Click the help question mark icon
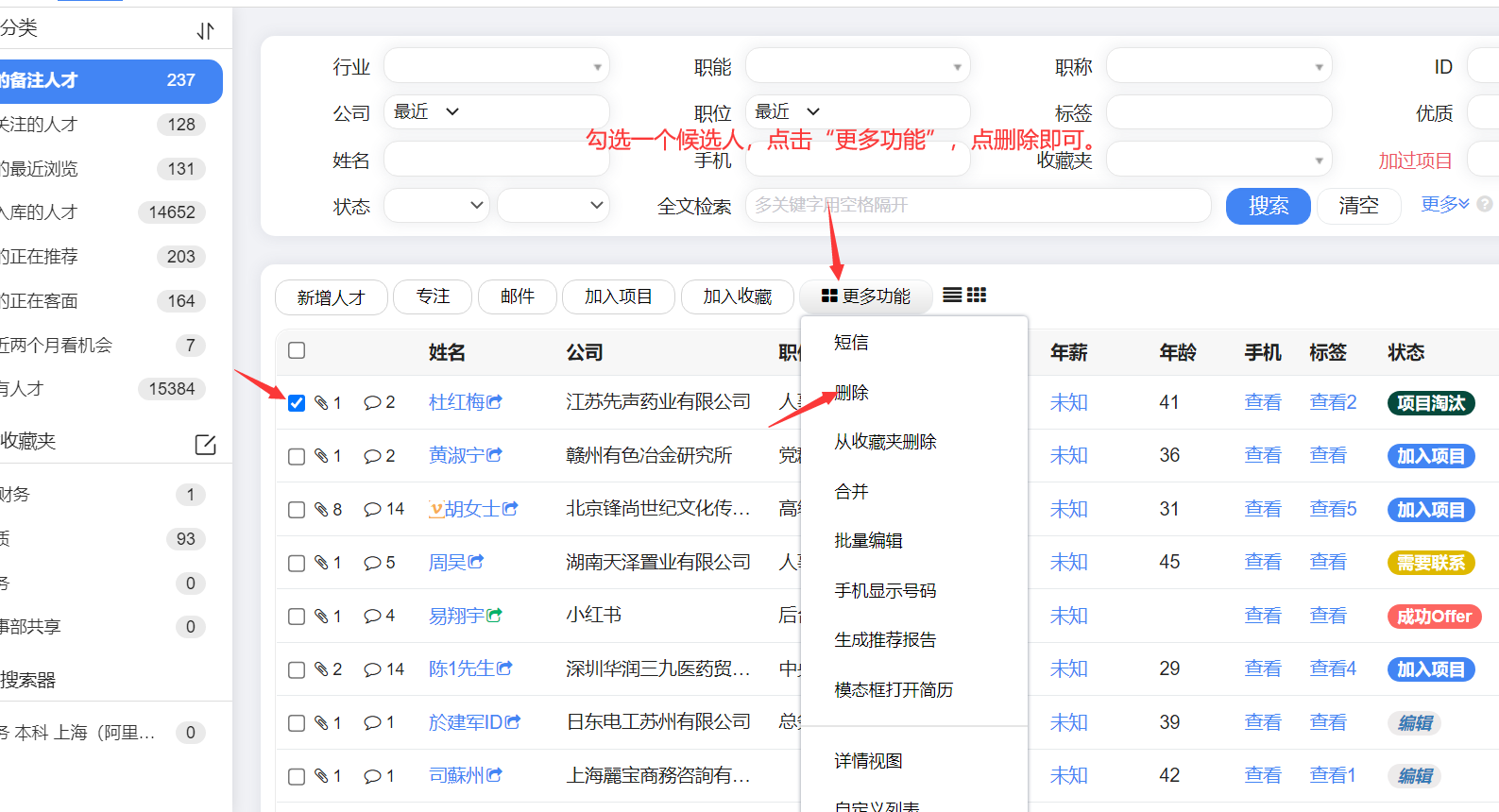This screenshot has height=812, width=1499. click(x=1485, y=204)
